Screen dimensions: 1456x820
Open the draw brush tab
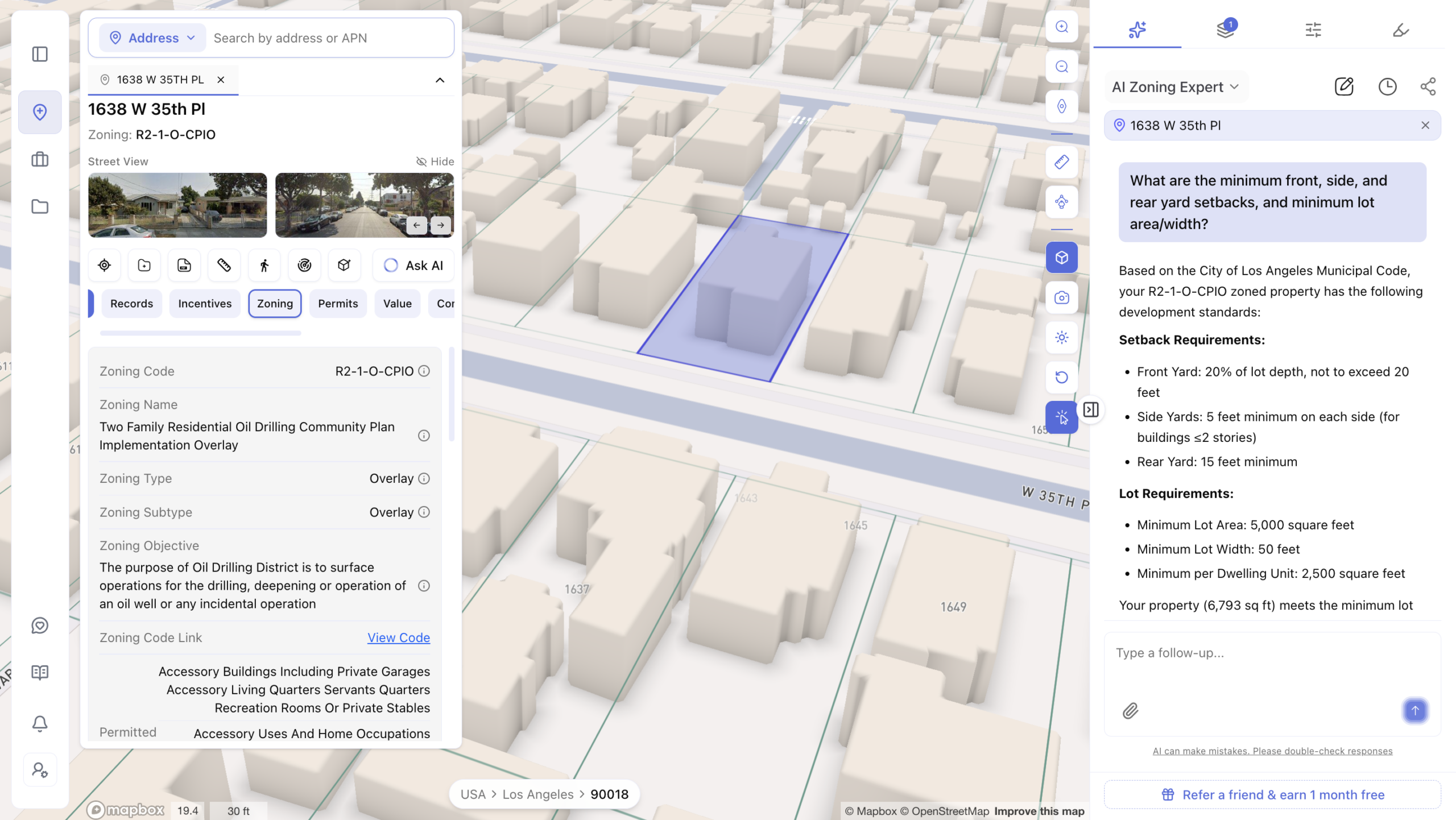pyautogui.click(x=1401, y=30)
